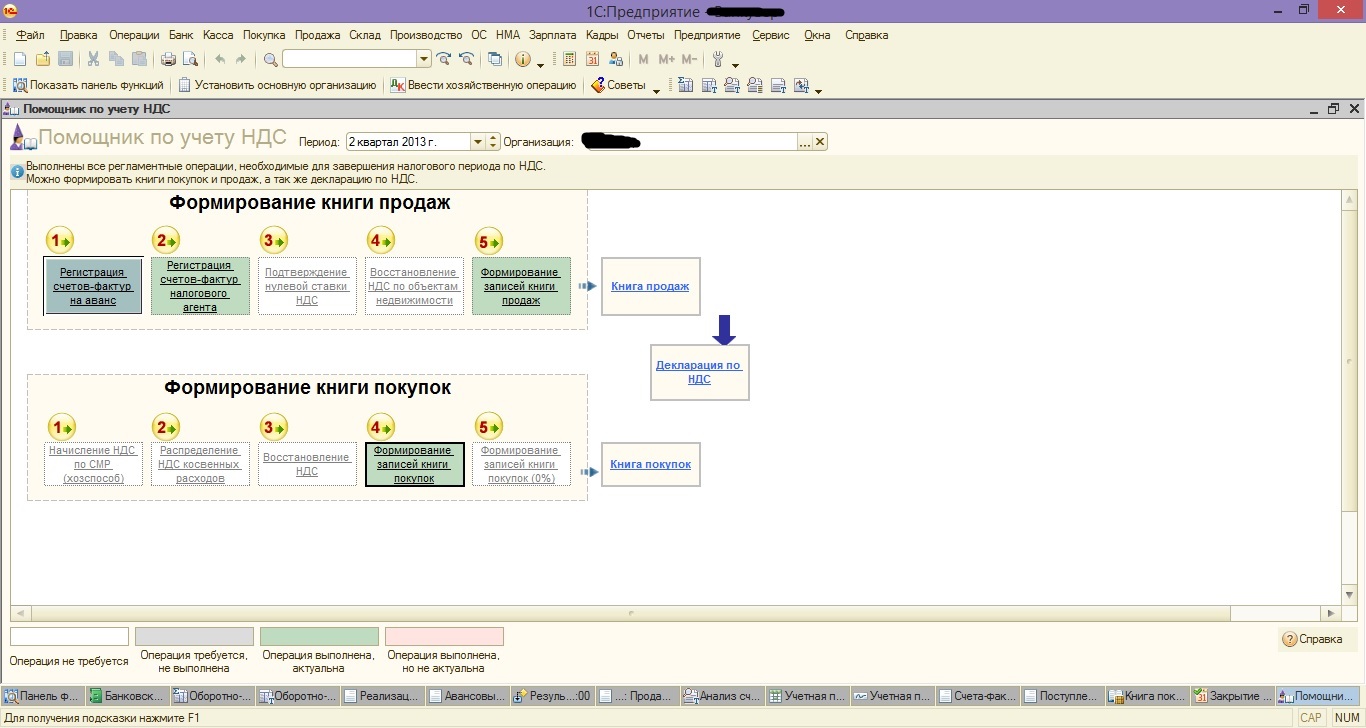This screenshot has height=728, width=1366.
Task: Open the Операции menu
Action: [133, 35]
